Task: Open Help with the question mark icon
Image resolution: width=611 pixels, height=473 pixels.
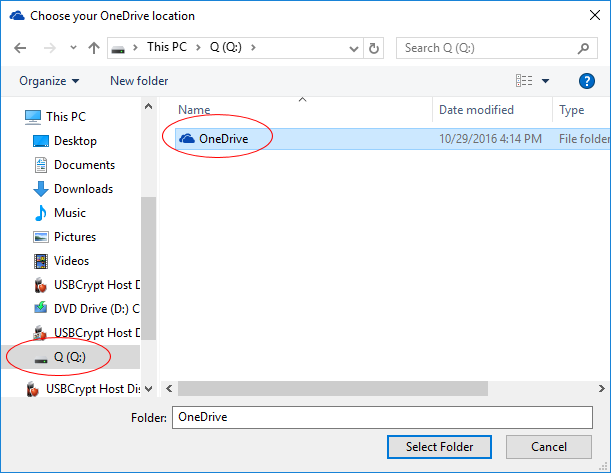Action: click(x=586, y=81)
